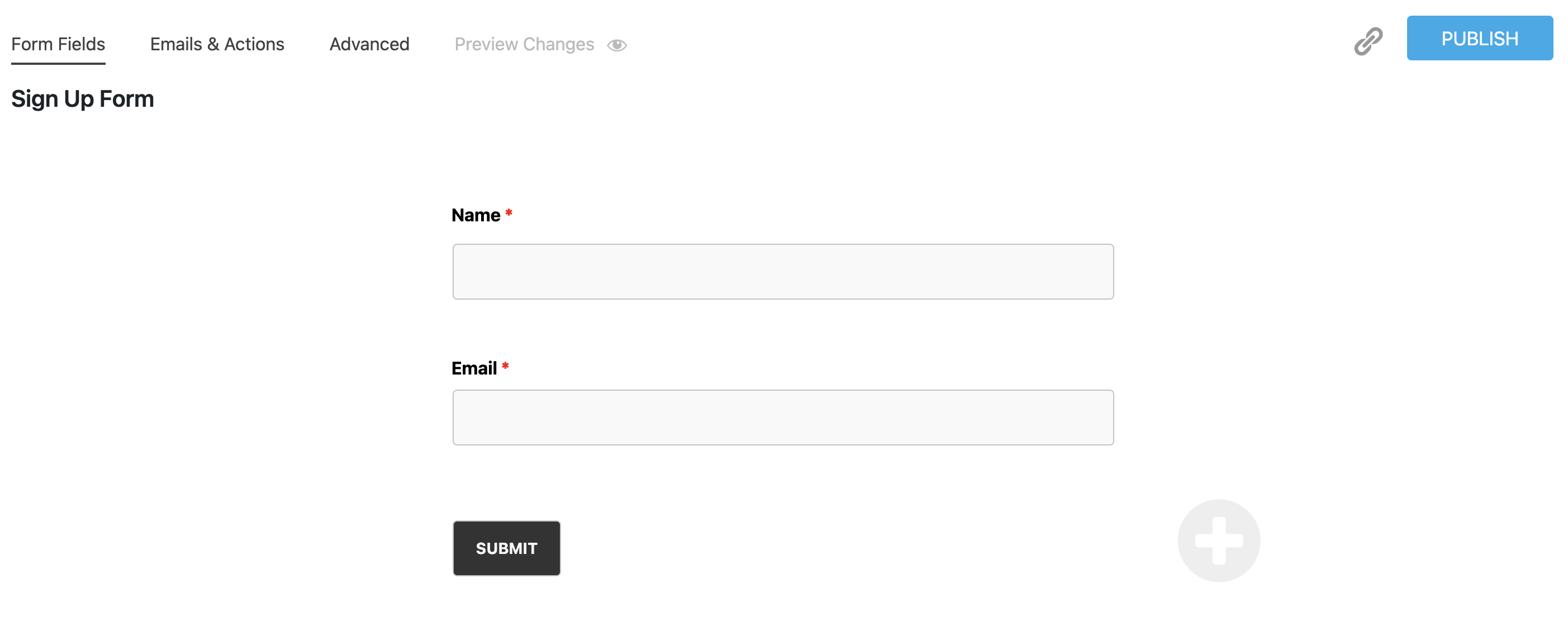
Task: Click the Sign Up Form title to rename it
Action: (82, 98)
